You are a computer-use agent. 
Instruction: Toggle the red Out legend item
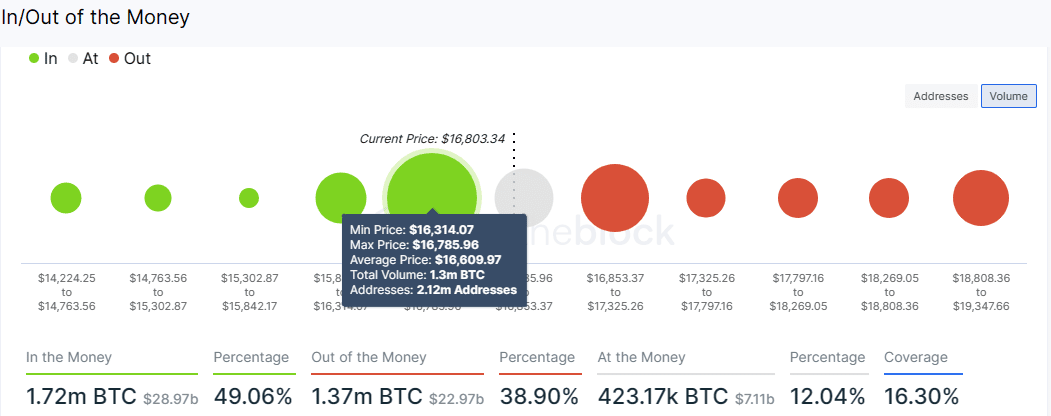(129, 59)
